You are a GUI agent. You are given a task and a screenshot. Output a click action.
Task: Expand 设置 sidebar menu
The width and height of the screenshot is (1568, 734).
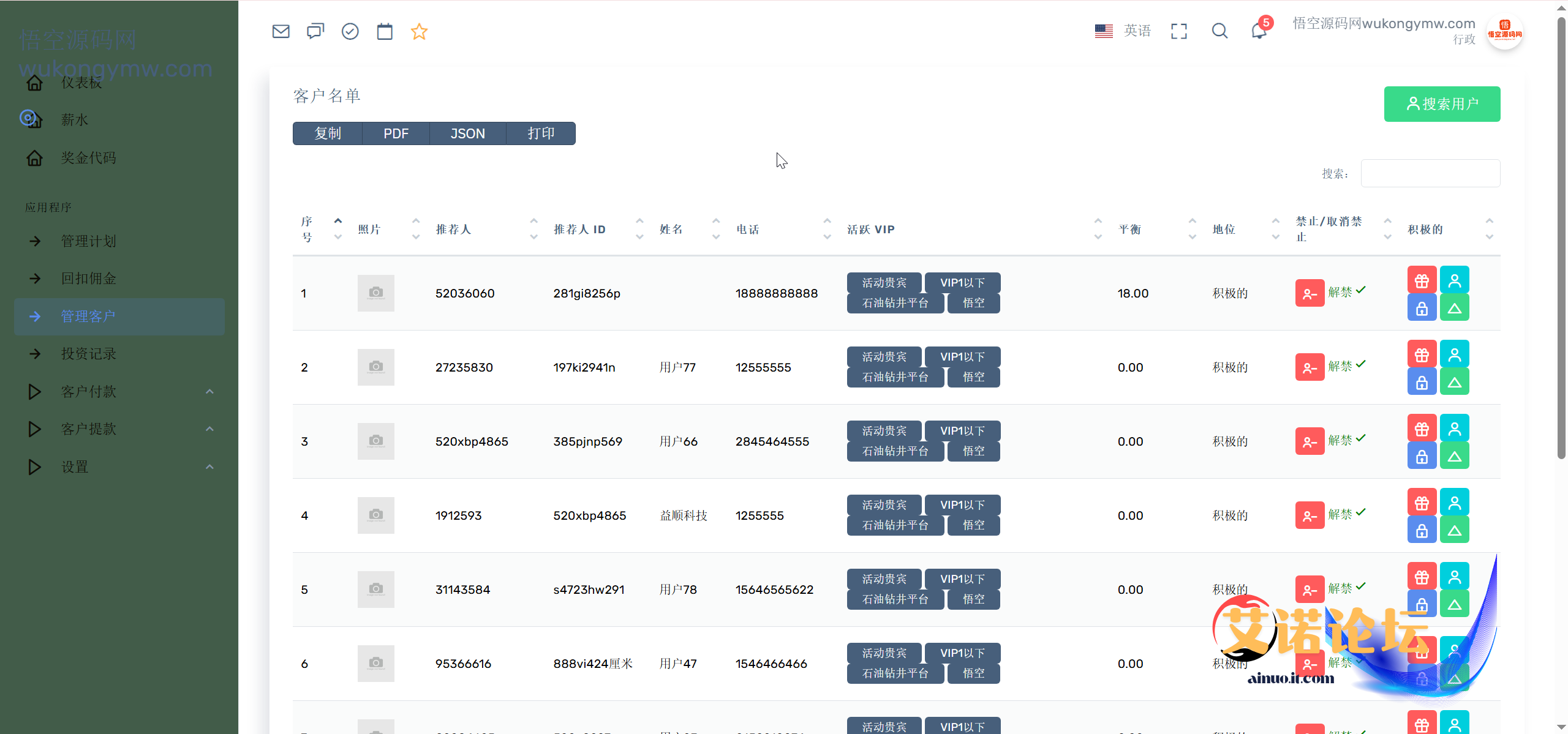tap(119, 467)
